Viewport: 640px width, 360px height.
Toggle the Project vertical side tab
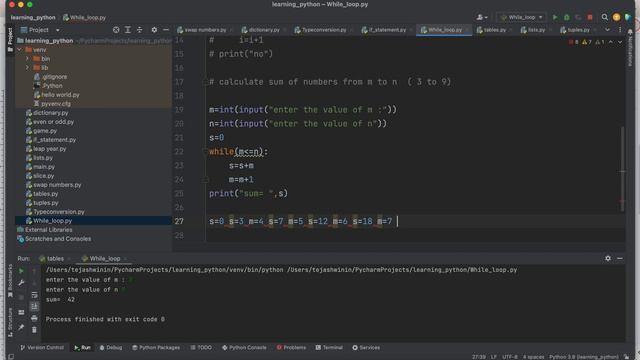10,40
